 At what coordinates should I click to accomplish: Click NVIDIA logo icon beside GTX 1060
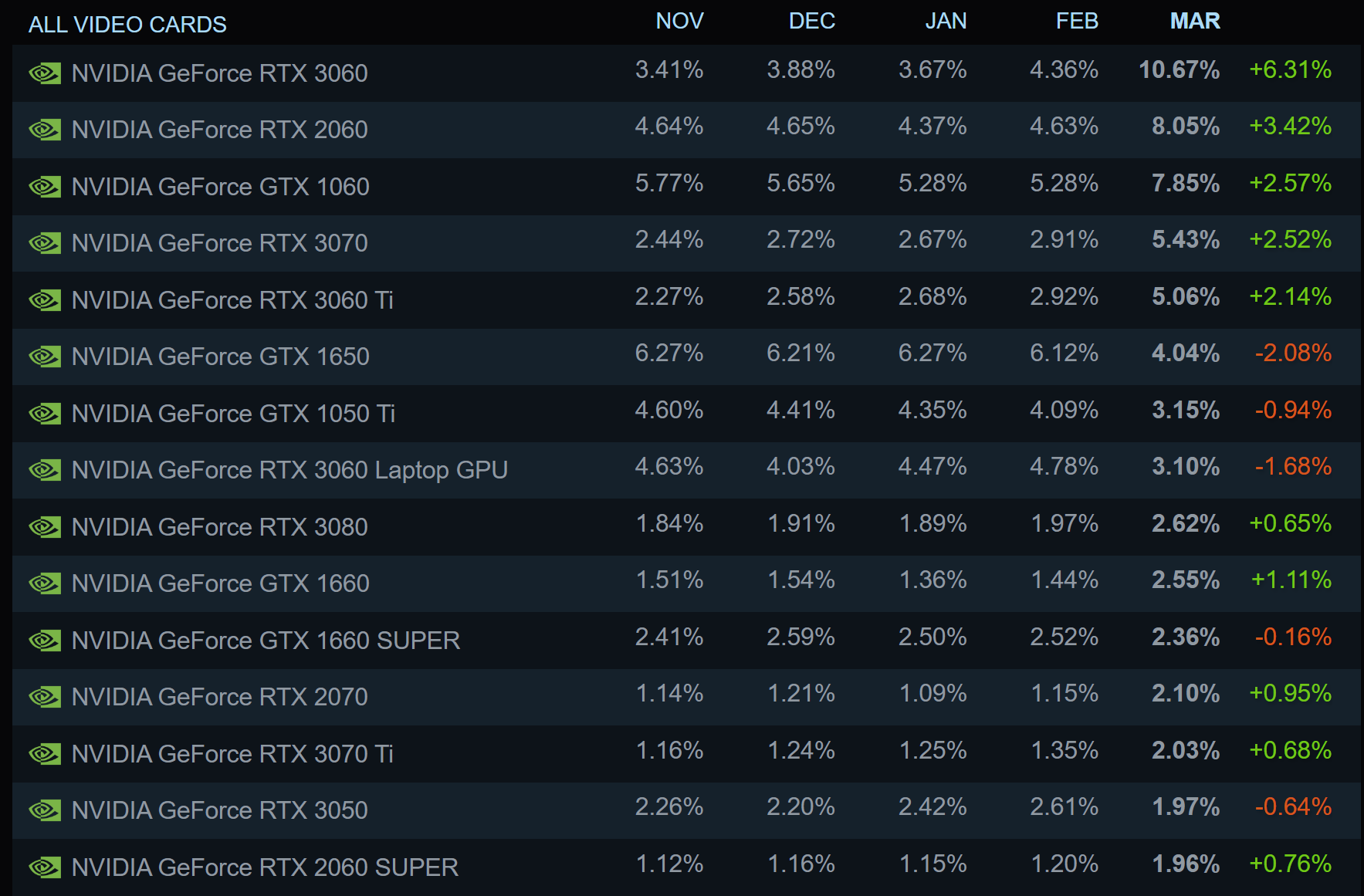[x=45, y=187]
